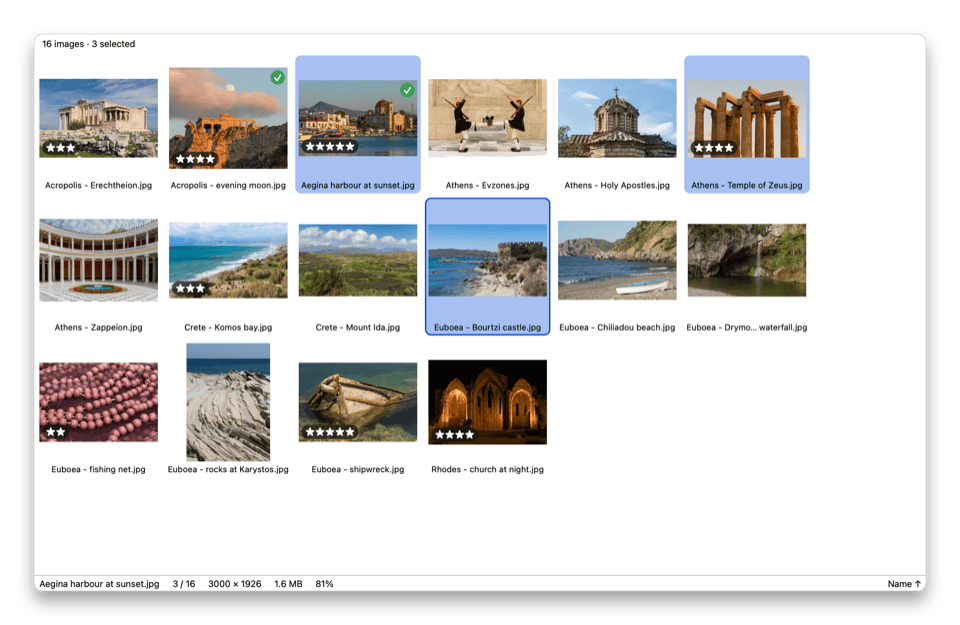Select the Crete Mount Ida landscape photo
The width and height of the screenshot is (960, 625).
click(x=358, y=260)
